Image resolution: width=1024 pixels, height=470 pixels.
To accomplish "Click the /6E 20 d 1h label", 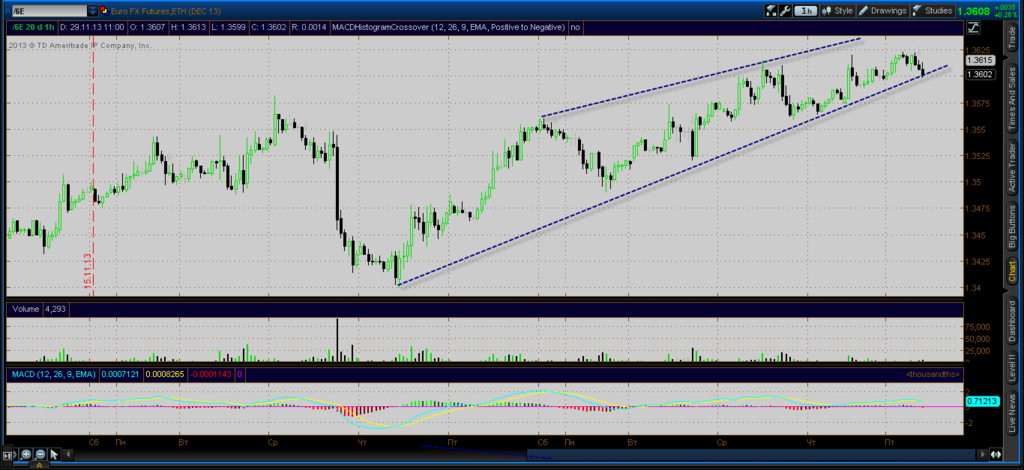I will (31, 27).
